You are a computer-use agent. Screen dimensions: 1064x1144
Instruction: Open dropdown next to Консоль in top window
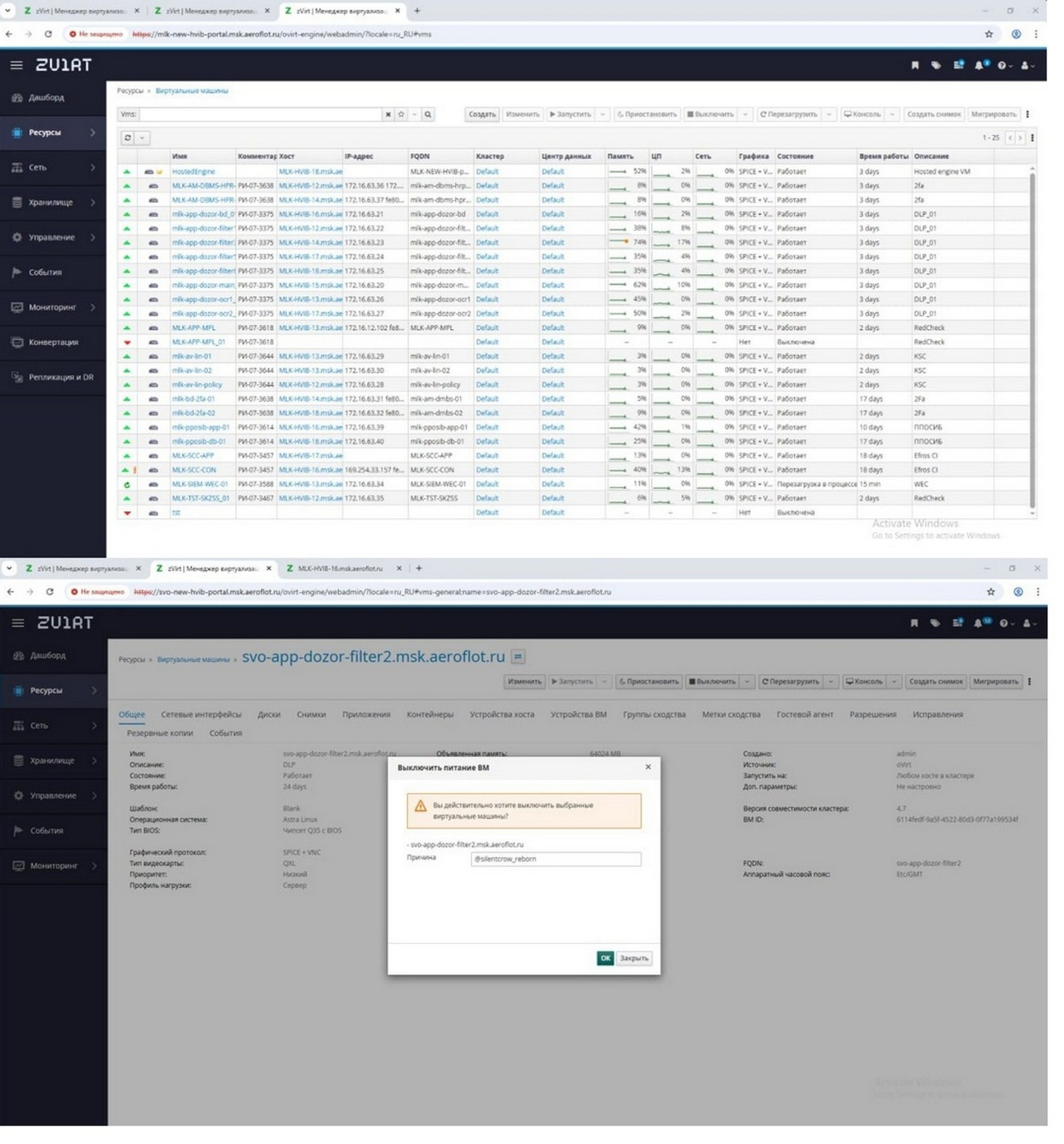tap(892, 114)
